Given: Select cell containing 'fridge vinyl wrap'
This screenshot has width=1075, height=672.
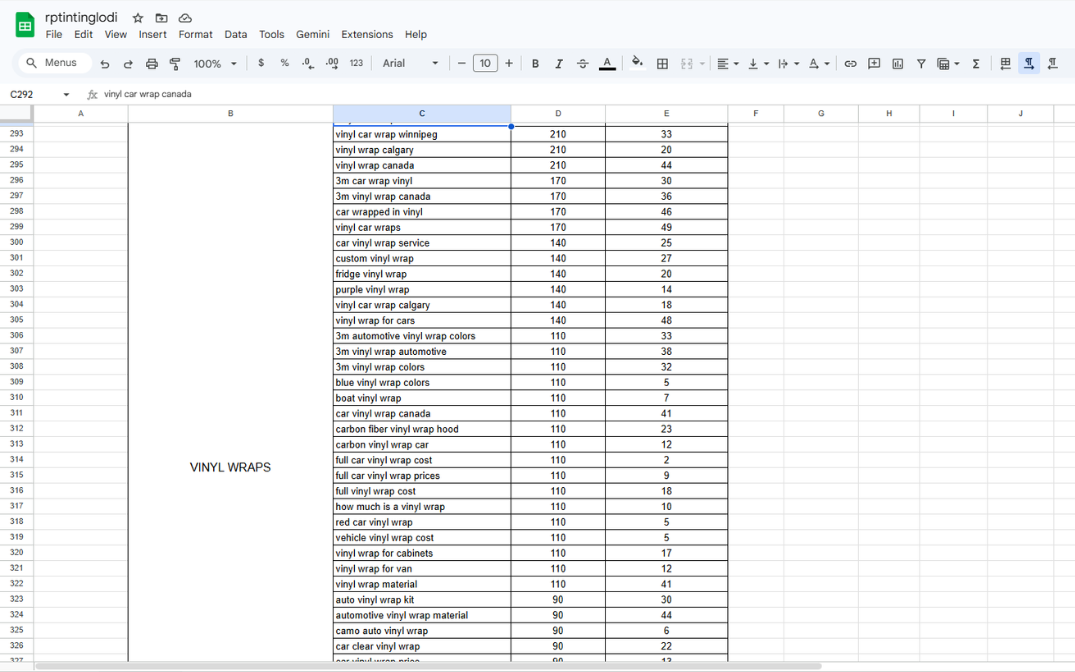Looking at the screenshot, I should [421, 274].
